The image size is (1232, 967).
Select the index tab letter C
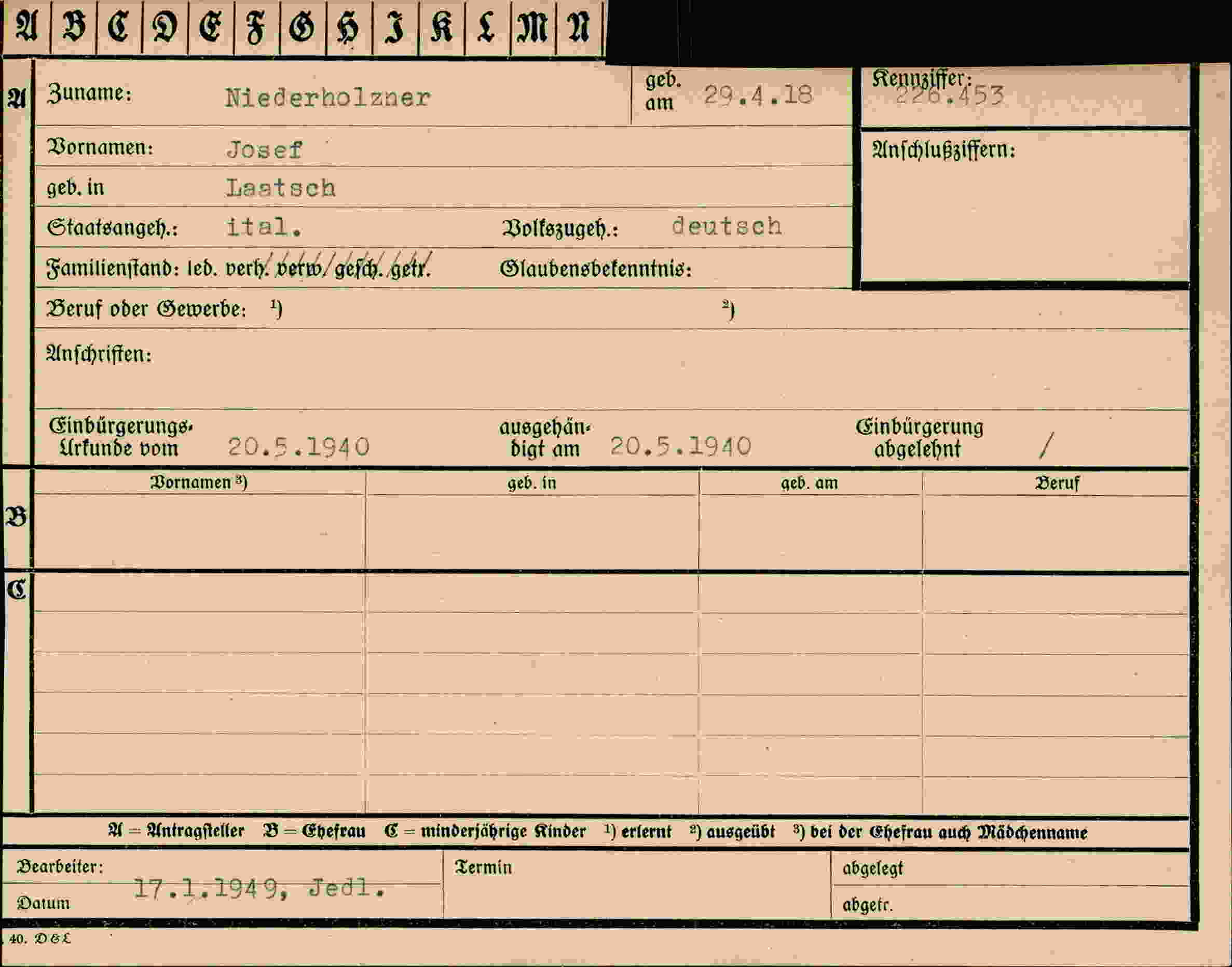119,27
